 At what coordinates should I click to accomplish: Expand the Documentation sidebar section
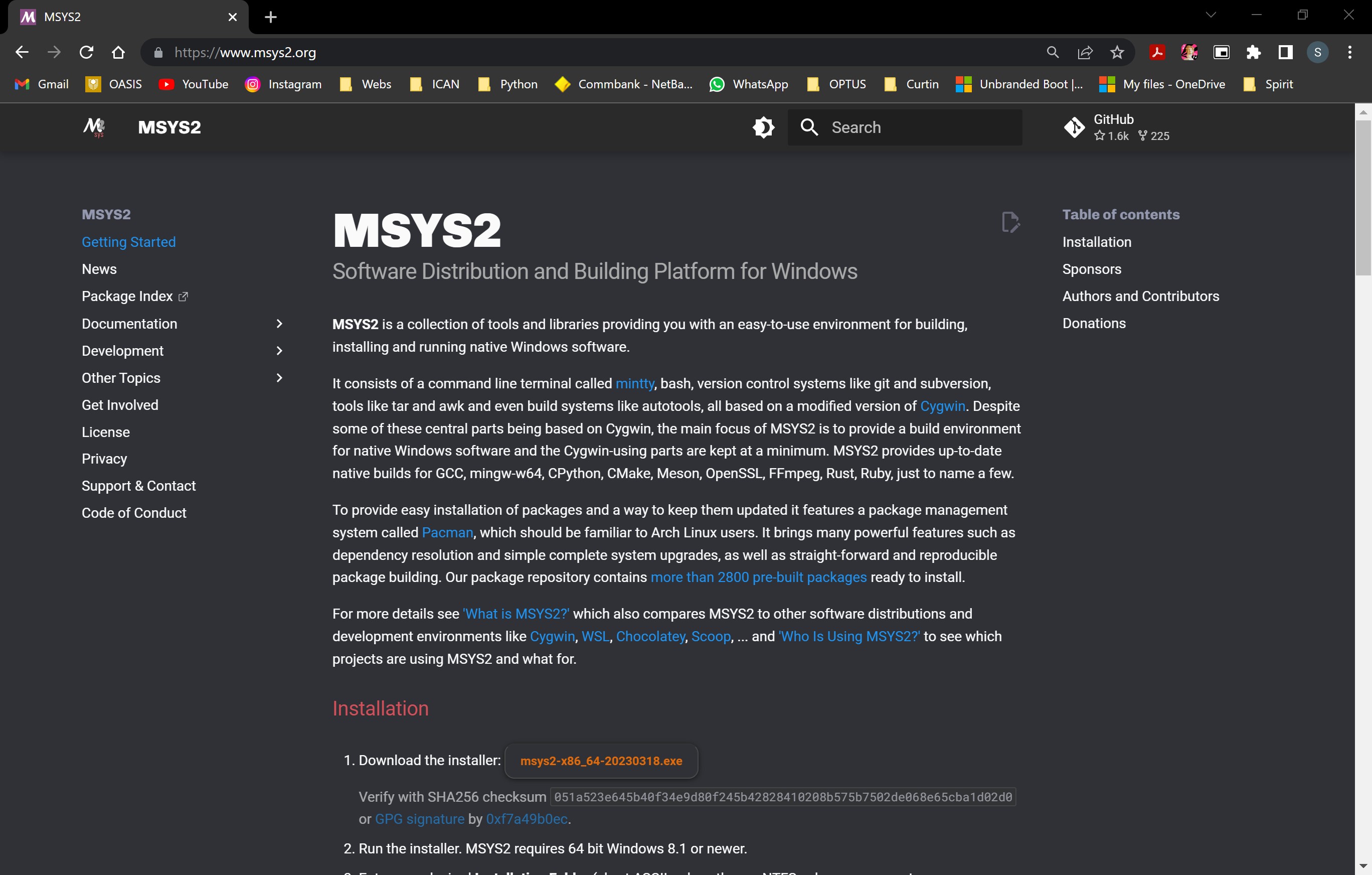tap(279, 324)
